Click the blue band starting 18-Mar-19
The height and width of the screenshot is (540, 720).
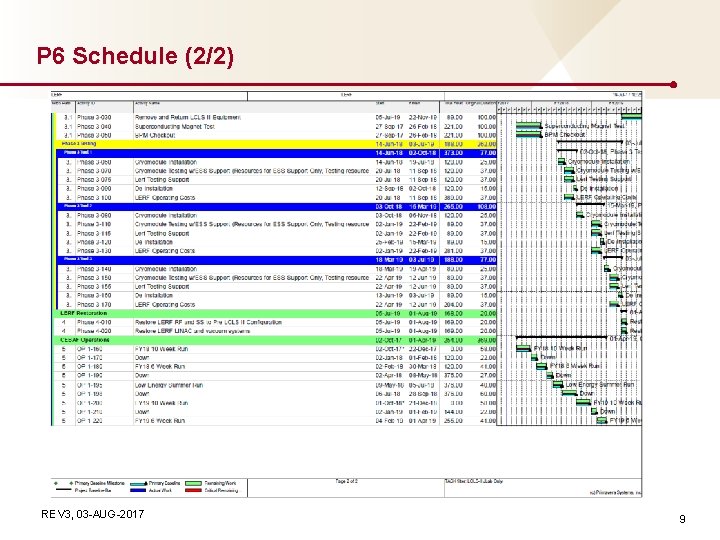click(276, 260)
